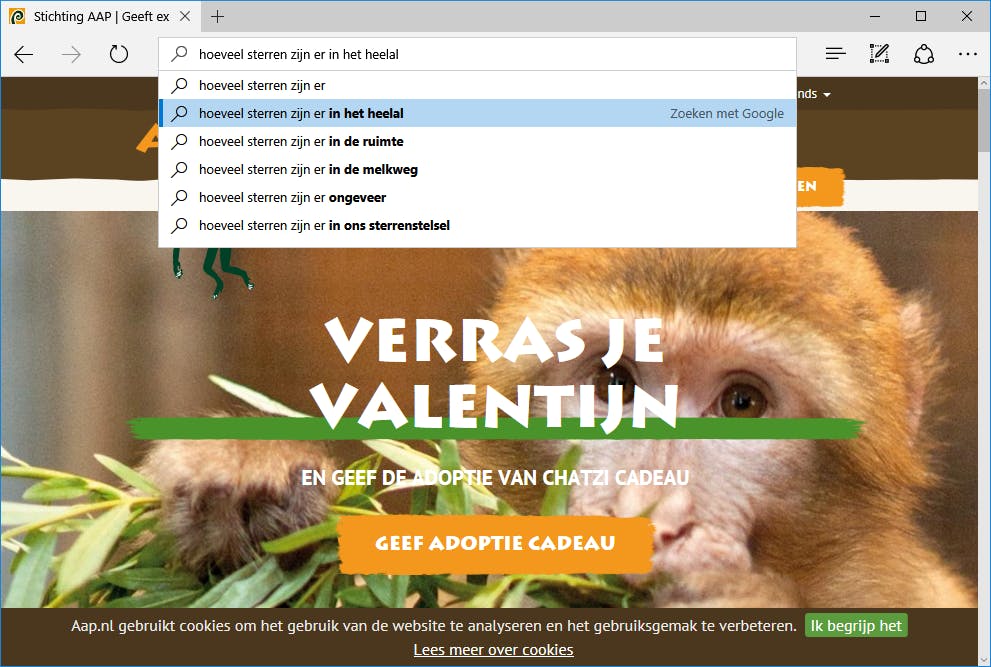Choose suggestion ending 'ongeveer'
Screen dimensions: 991x667
(477, 197)
